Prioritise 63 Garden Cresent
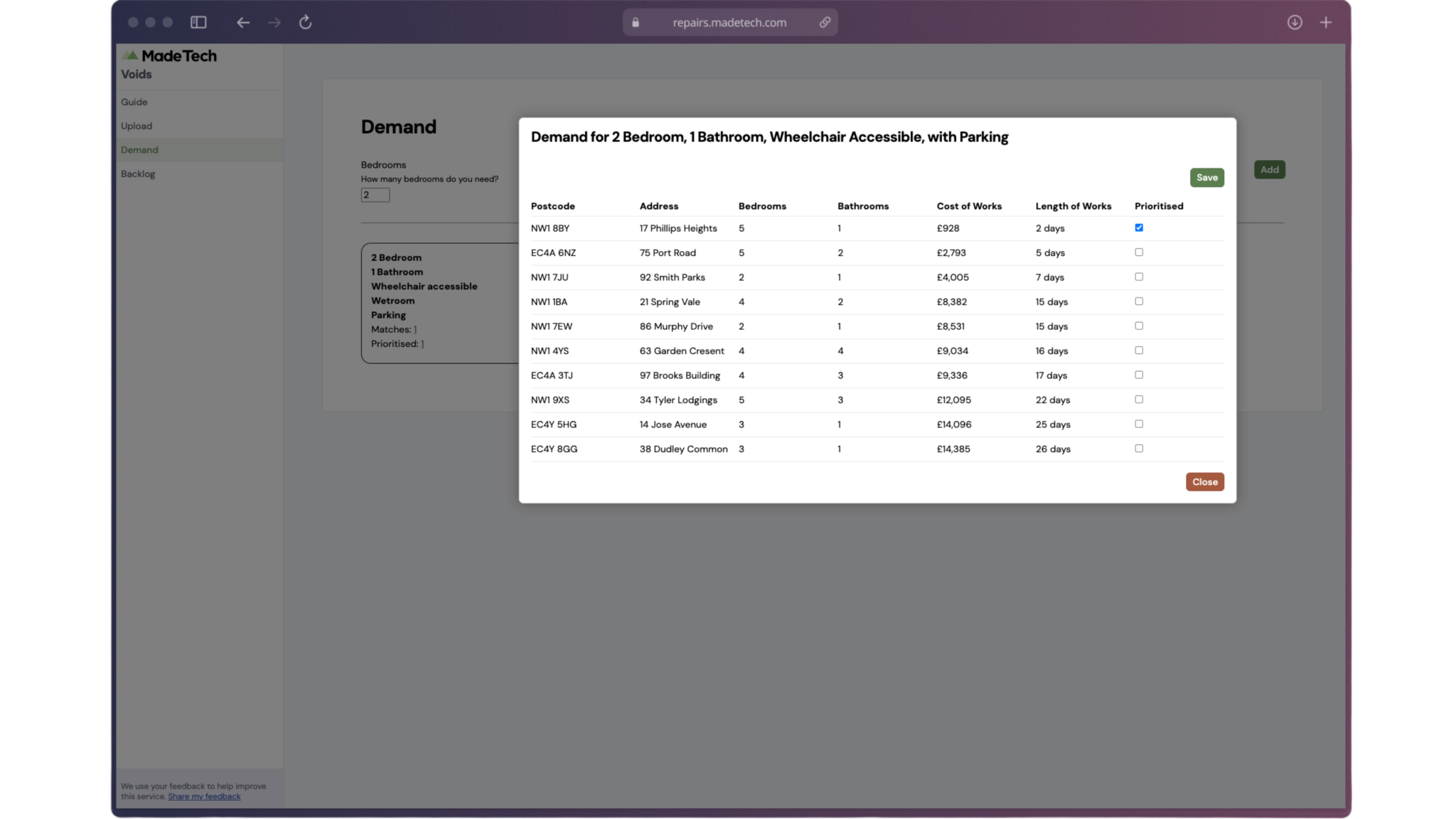 click(1139, 350)
